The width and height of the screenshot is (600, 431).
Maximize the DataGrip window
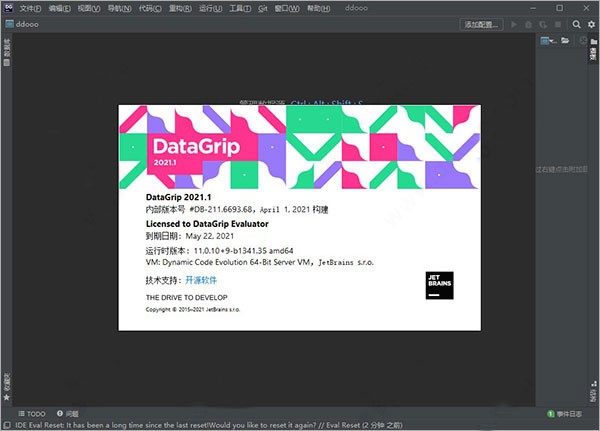click(559, 8)
